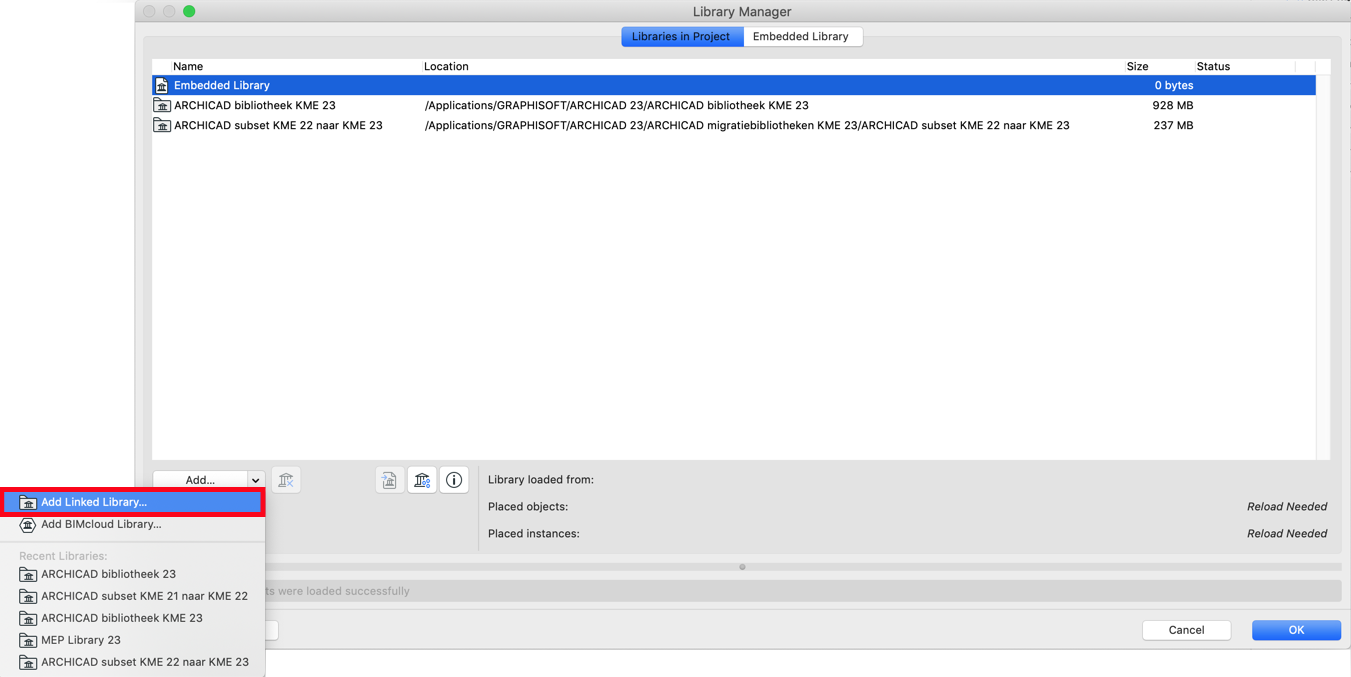Click Reload Needed beside Placed objects
The width and height of the screenshot is (1351, 677).
click(x=1287, y=507)
